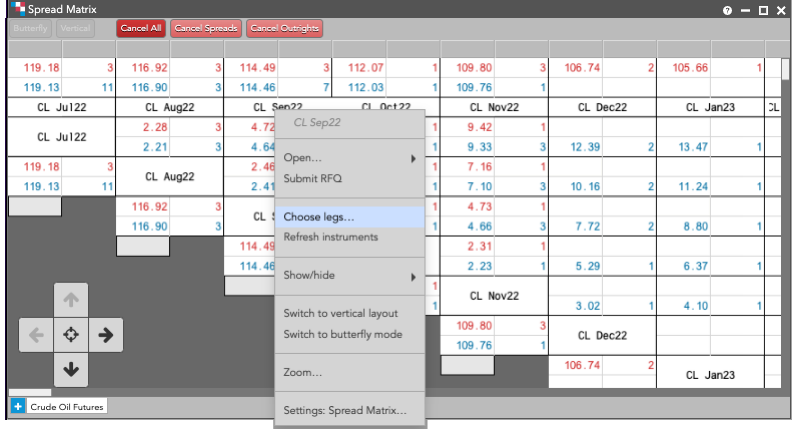The width and height of the screenshot is (797, 430).
Task: Click the down arrow navigation button
Action: point(71,370)
